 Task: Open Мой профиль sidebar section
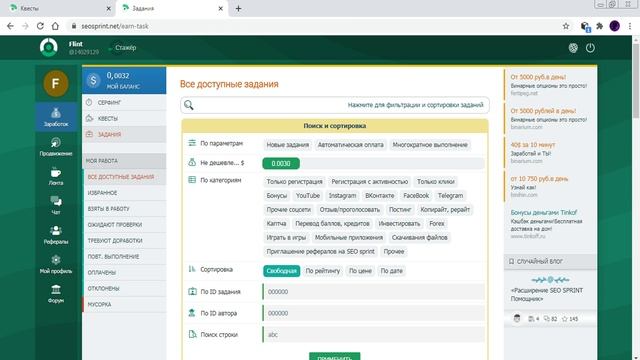click(56, 264)
